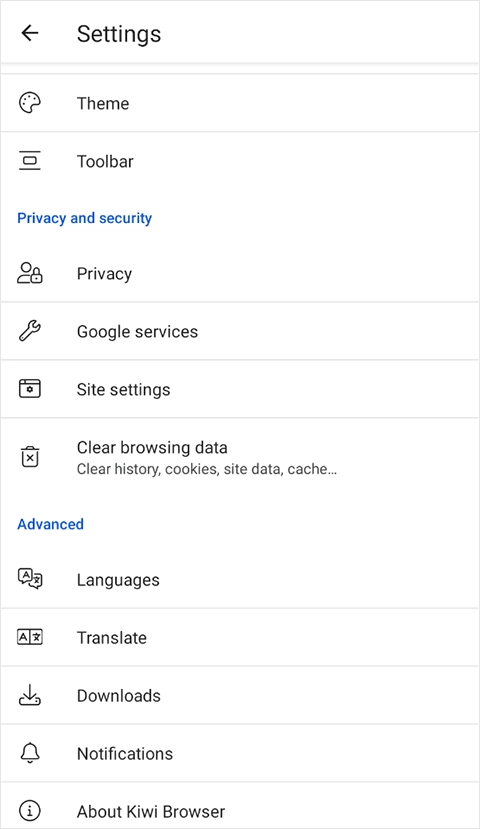Click the Privacy person-lock icon
The image size is (480, 829).
30,273
